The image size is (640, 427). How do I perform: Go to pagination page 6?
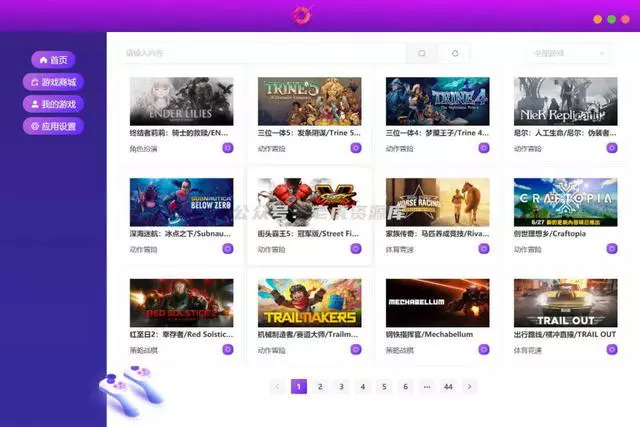pyautogui.click(x=405, y=387)
